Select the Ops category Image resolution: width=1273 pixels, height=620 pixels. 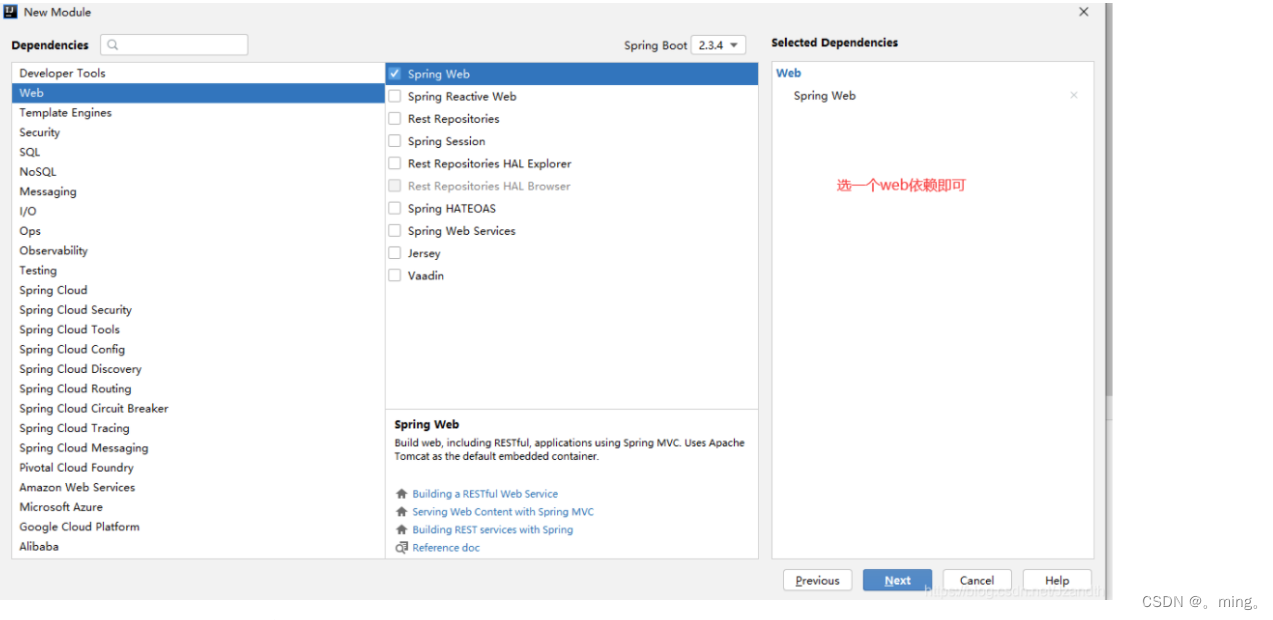pos(198,231)
